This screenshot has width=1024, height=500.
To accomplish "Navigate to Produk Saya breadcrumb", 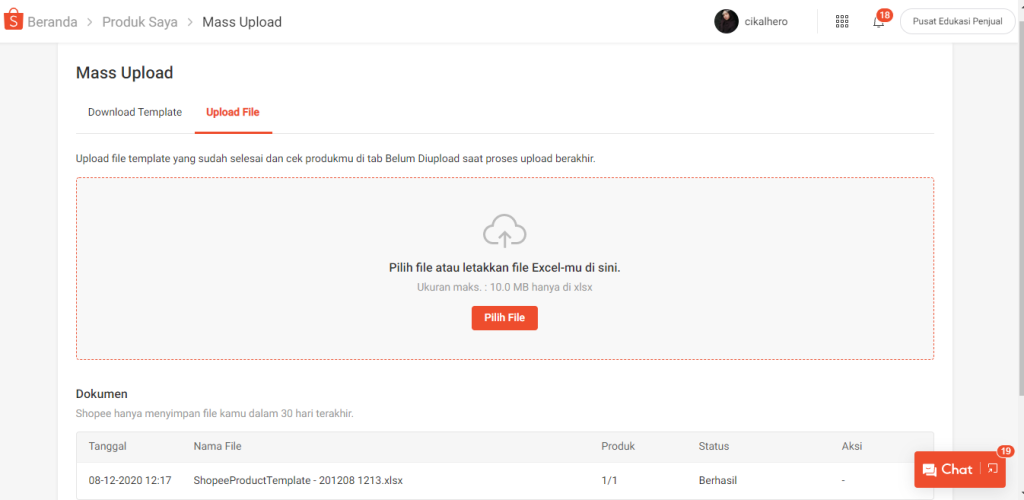I will pos(140,22).
